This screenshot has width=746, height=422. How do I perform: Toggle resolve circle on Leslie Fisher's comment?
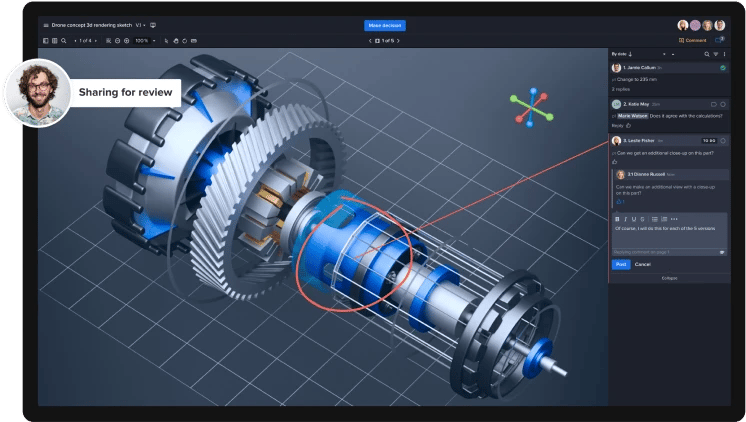[x=722, y=140]
